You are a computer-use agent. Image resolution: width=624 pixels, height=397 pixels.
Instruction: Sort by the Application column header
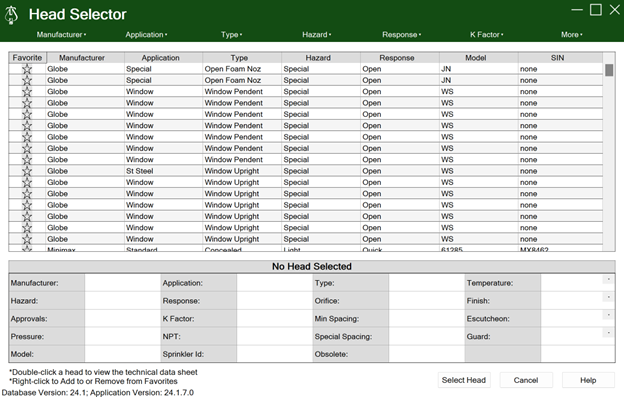pyautogui.click(x=160, y=58)
